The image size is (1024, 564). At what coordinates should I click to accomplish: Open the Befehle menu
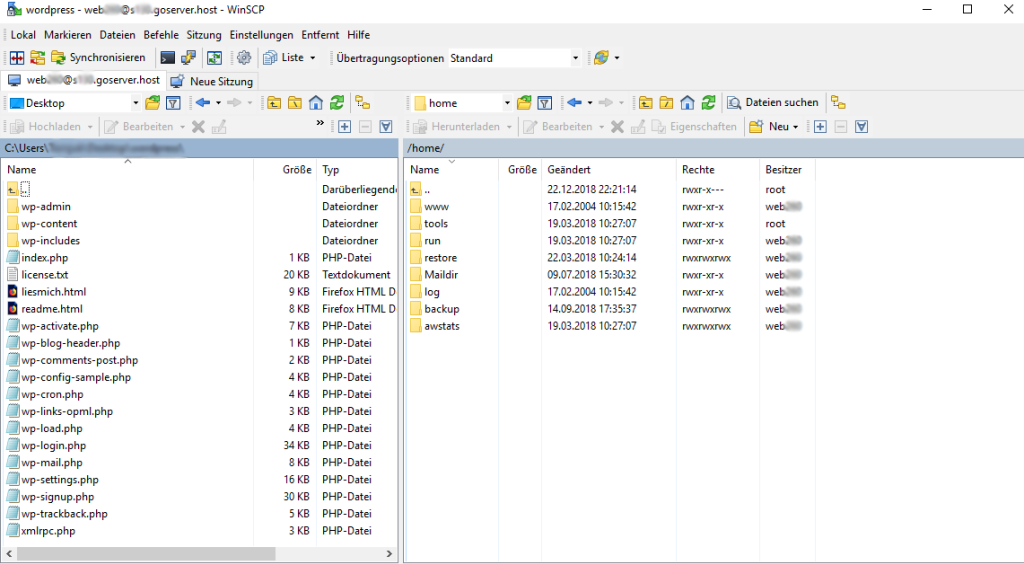pyautogui.click(x=161, y=35)
